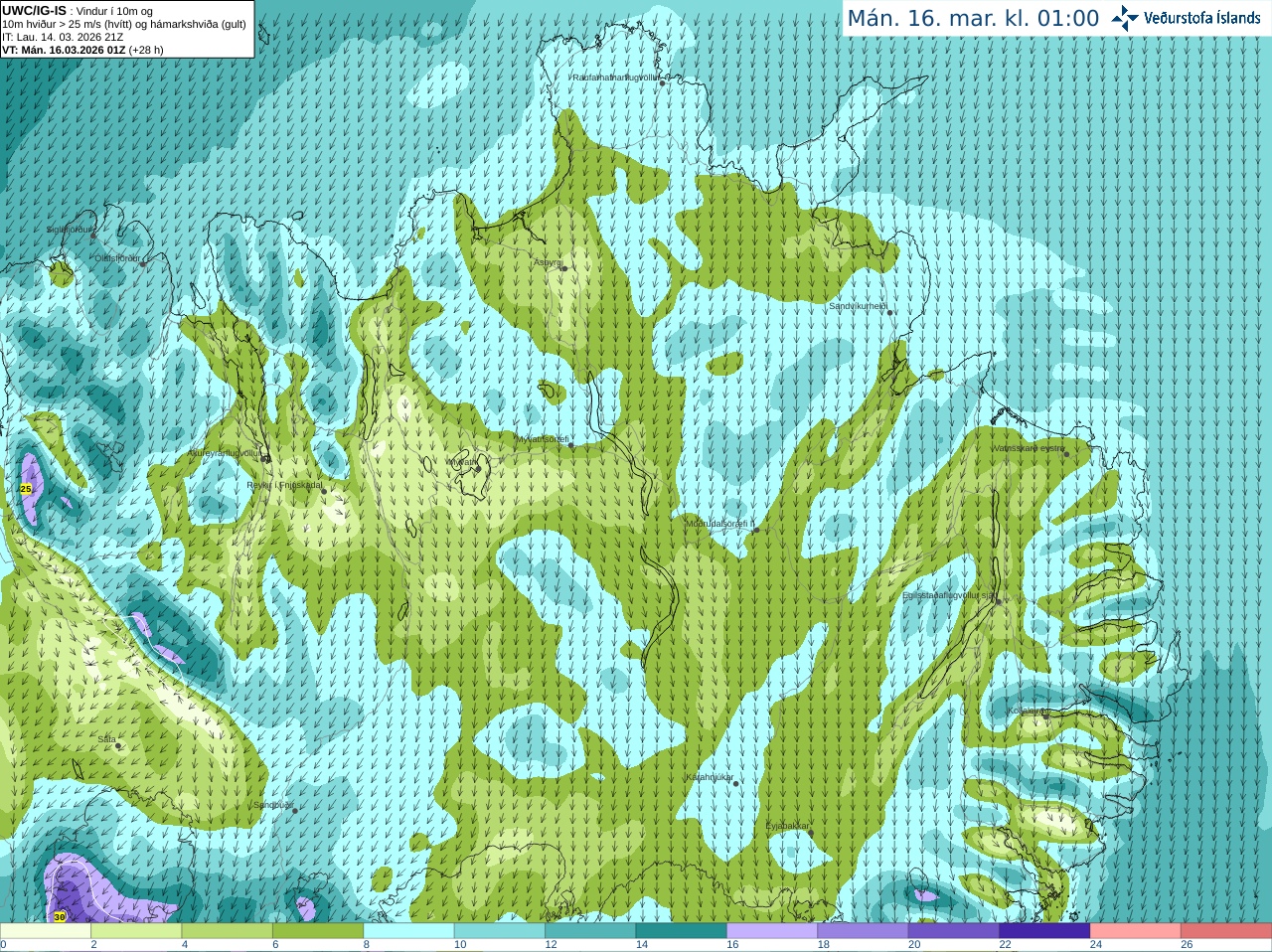Screen dimensions: 1272x952
Task: Select the Siglufjörður station marker
Action: pos(93,235)
